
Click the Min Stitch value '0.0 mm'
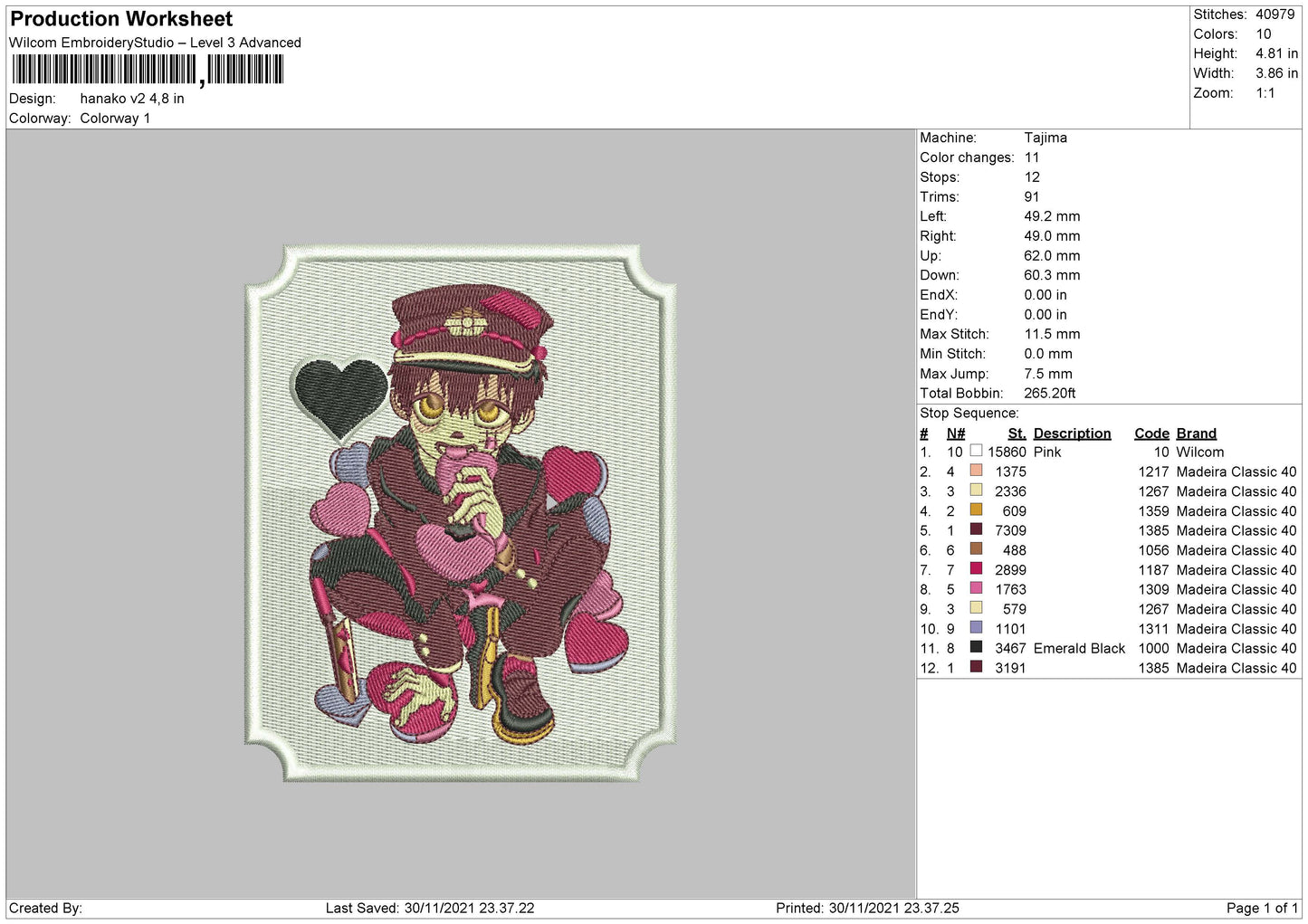point(1048,354)
